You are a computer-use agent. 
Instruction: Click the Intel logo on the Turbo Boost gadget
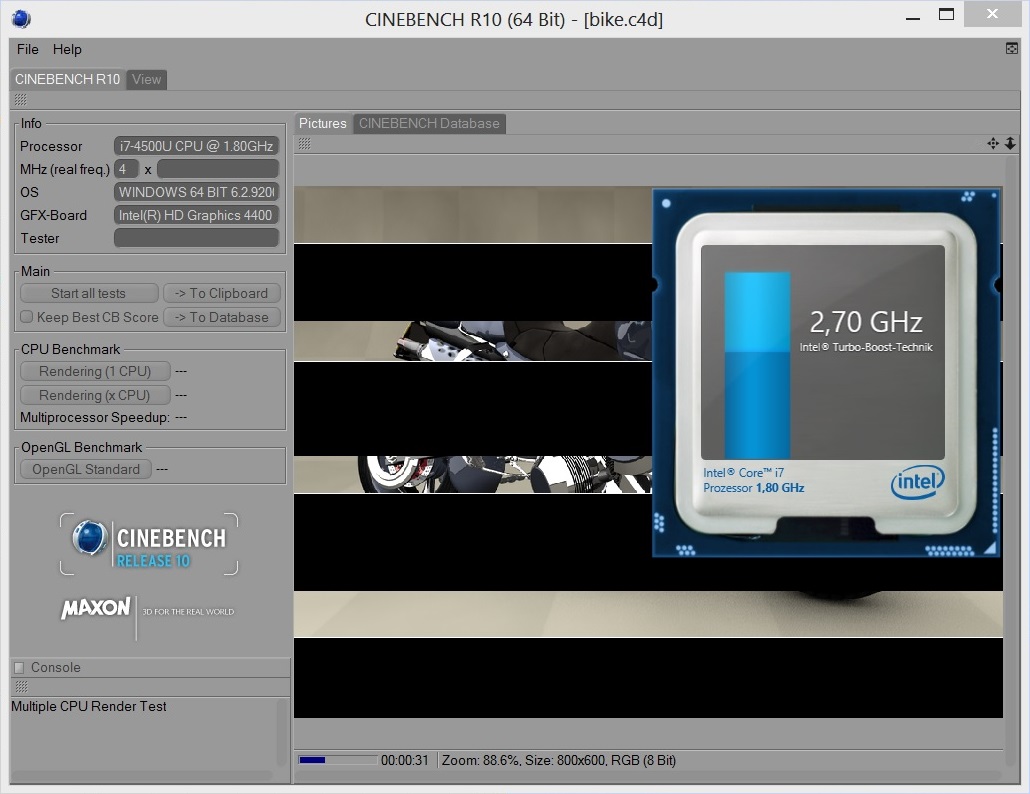tap(918, 482)
